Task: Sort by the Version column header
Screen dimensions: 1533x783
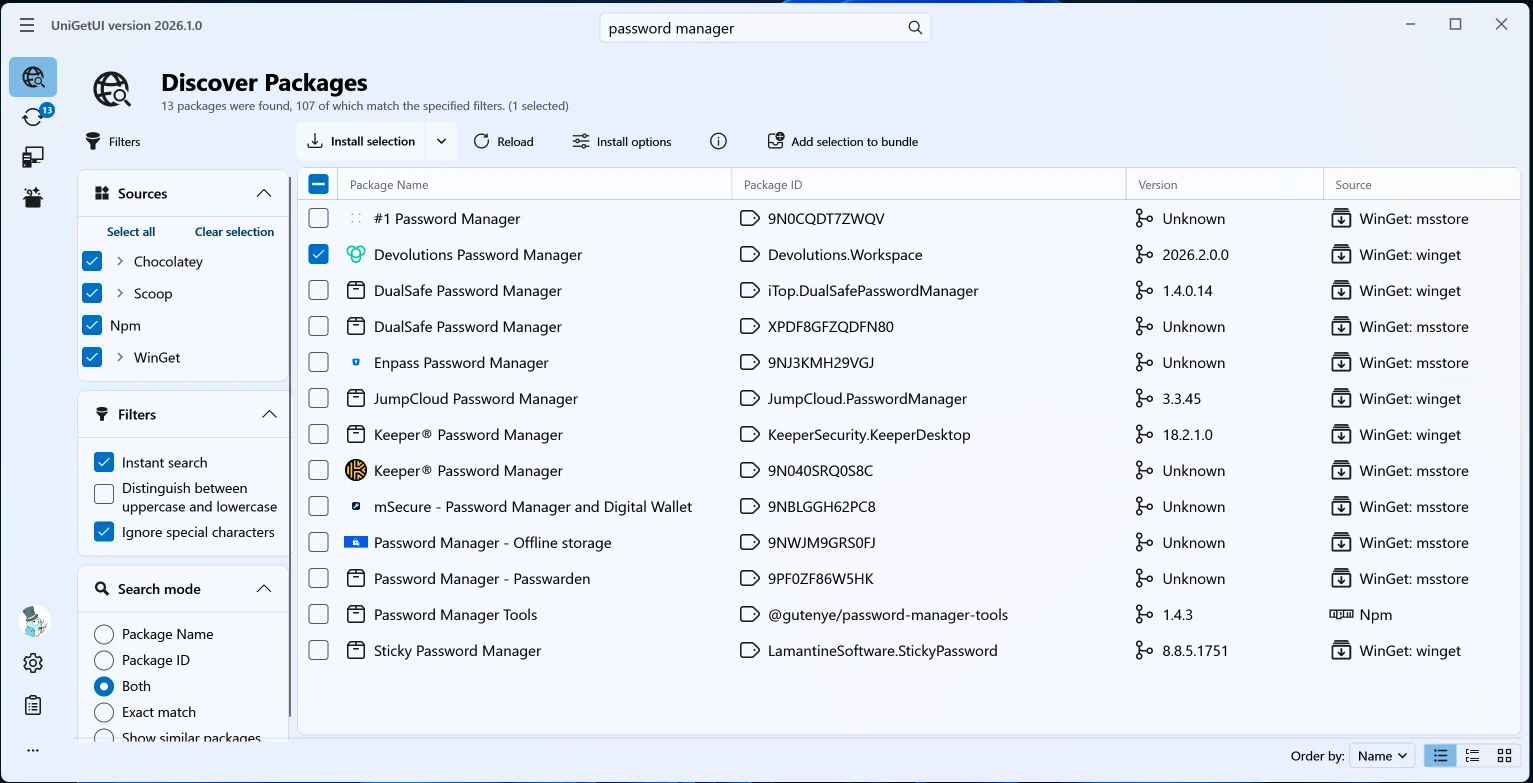Action: coord(1224,185)
